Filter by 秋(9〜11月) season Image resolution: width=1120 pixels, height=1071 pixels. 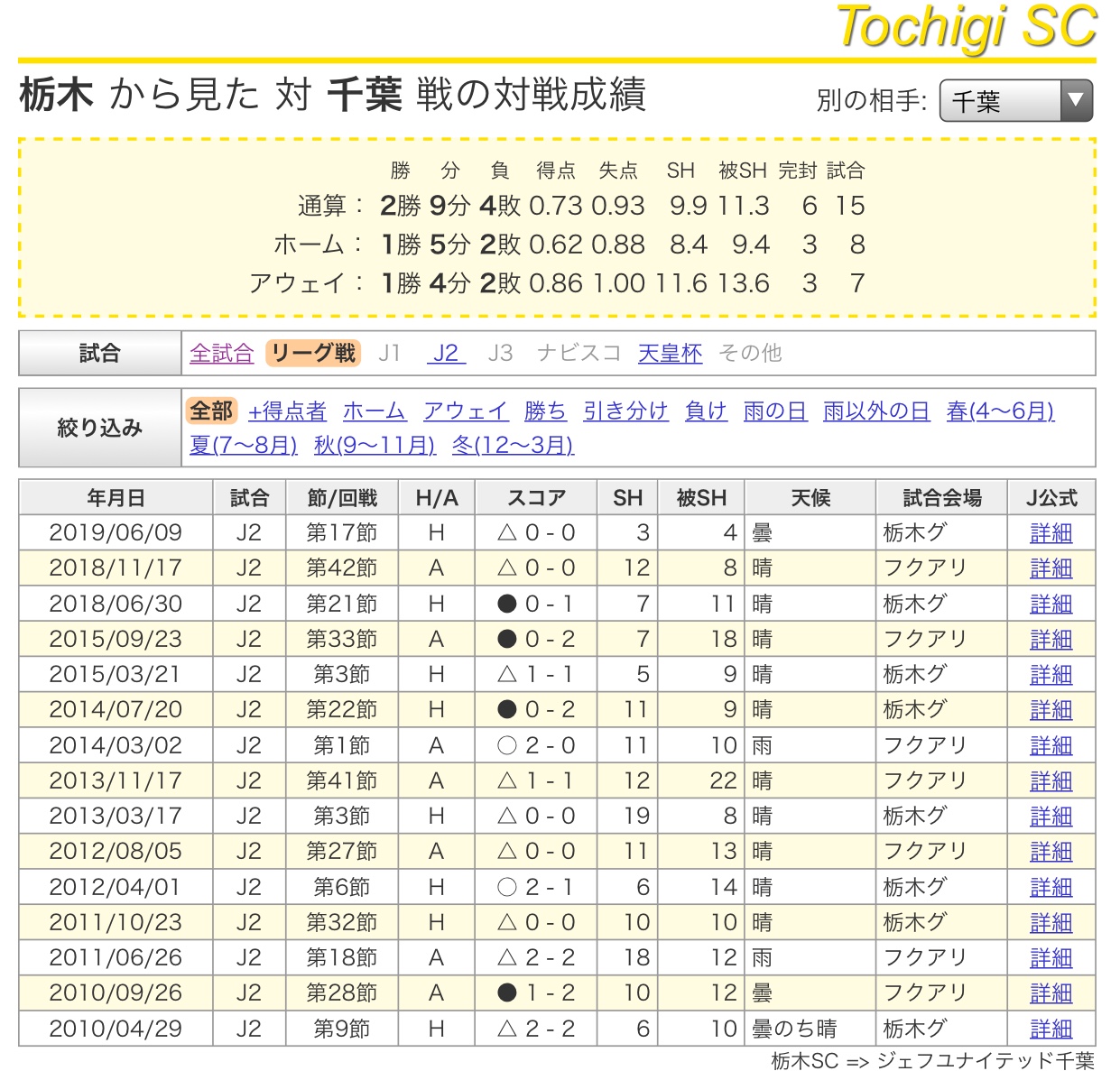coord(375,445)
